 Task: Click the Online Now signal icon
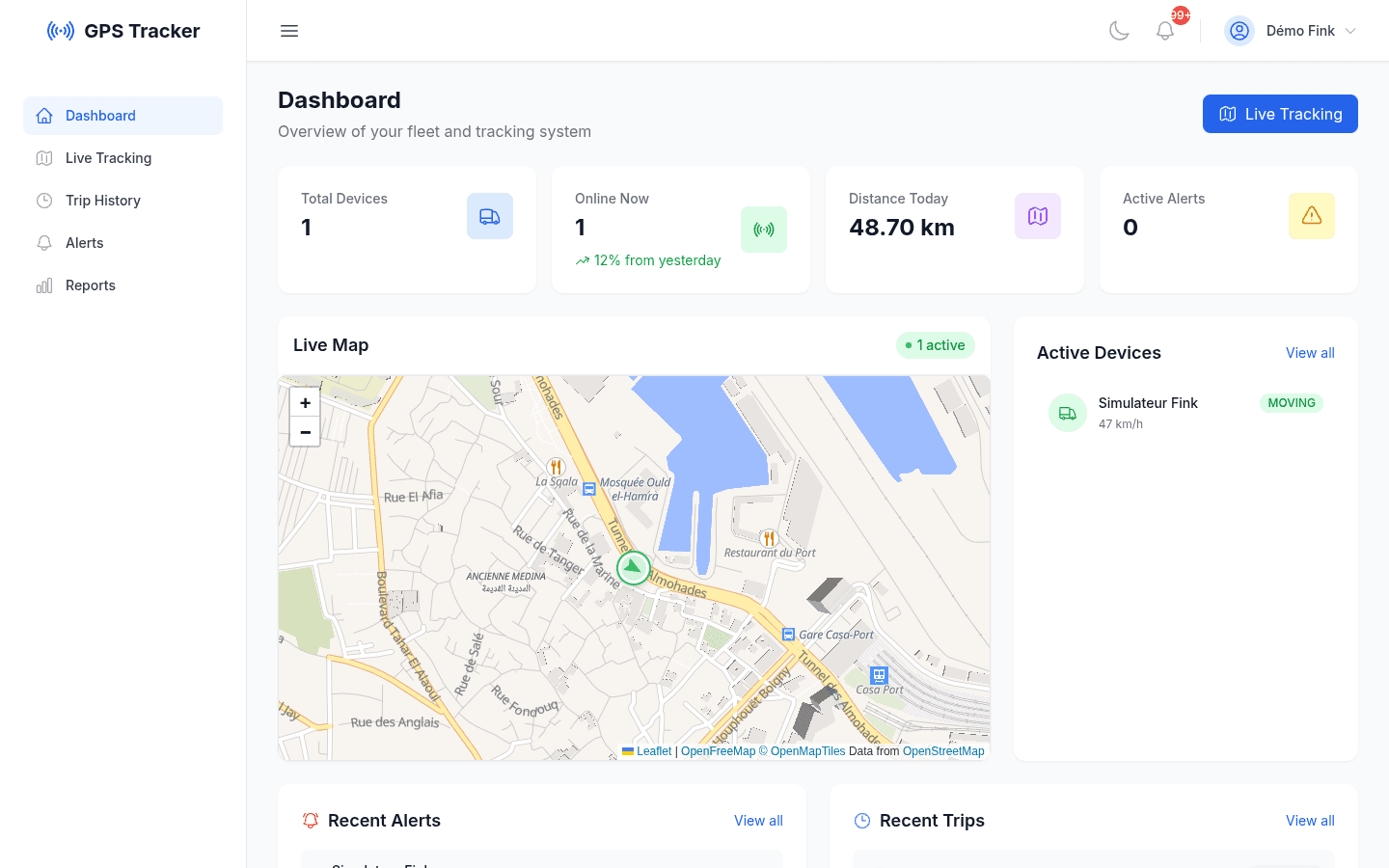pyautogui.click(x=764, y=230)
